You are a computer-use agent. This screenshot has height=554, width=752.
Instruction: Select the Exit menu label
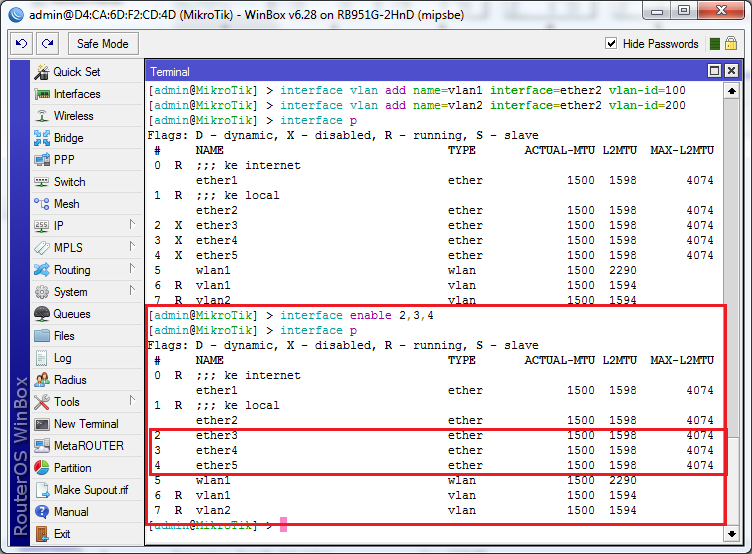(x=62, y=534)
